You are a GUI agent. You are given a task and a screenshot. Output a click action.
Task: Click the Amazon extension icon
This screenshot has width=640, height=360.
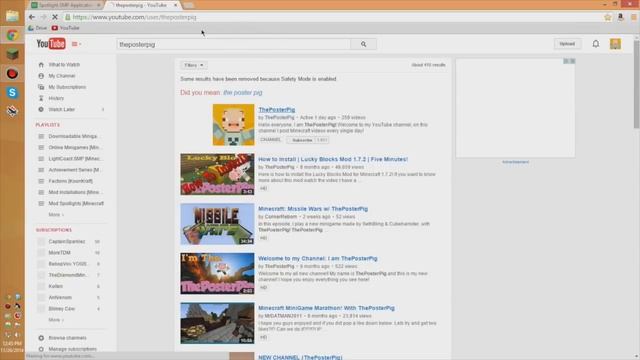click(620, 17)
